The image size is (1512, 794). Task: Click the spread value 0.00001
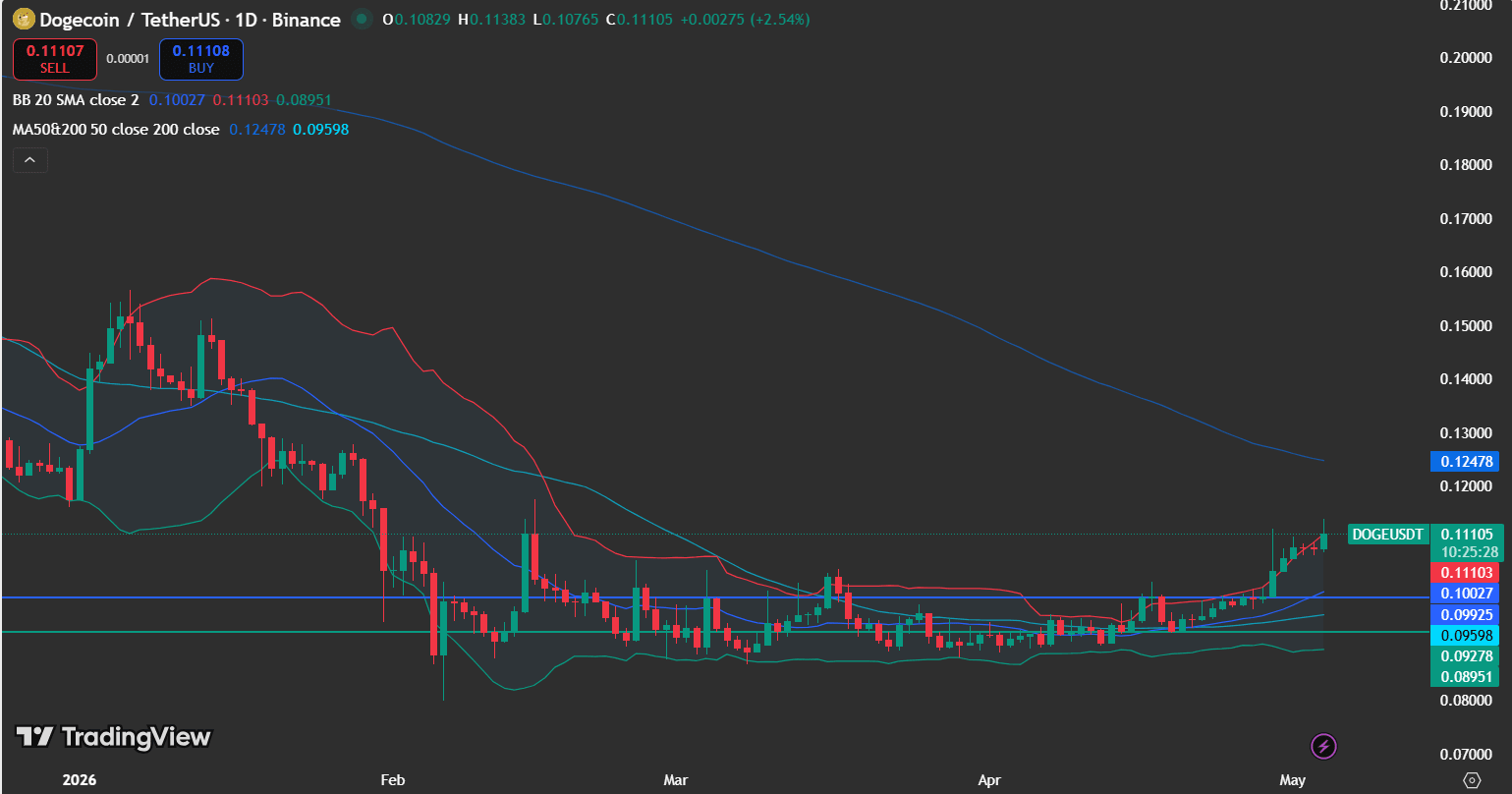(128, 59)
